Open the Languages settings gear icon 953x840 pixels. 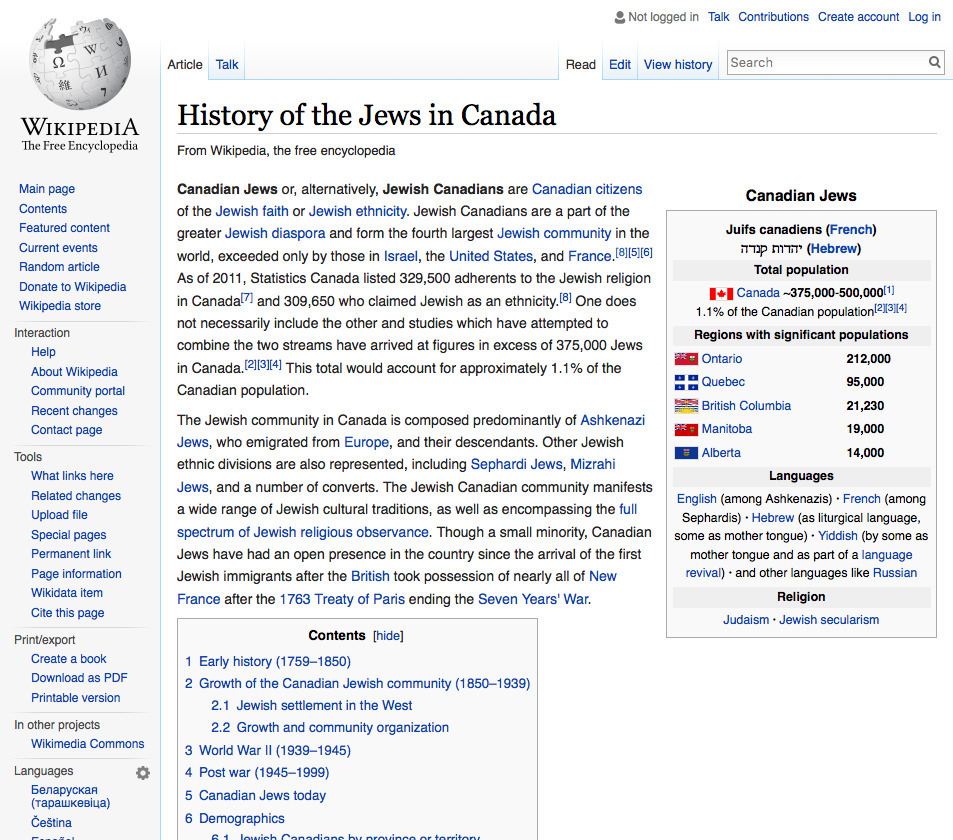(x=142, y=772)
